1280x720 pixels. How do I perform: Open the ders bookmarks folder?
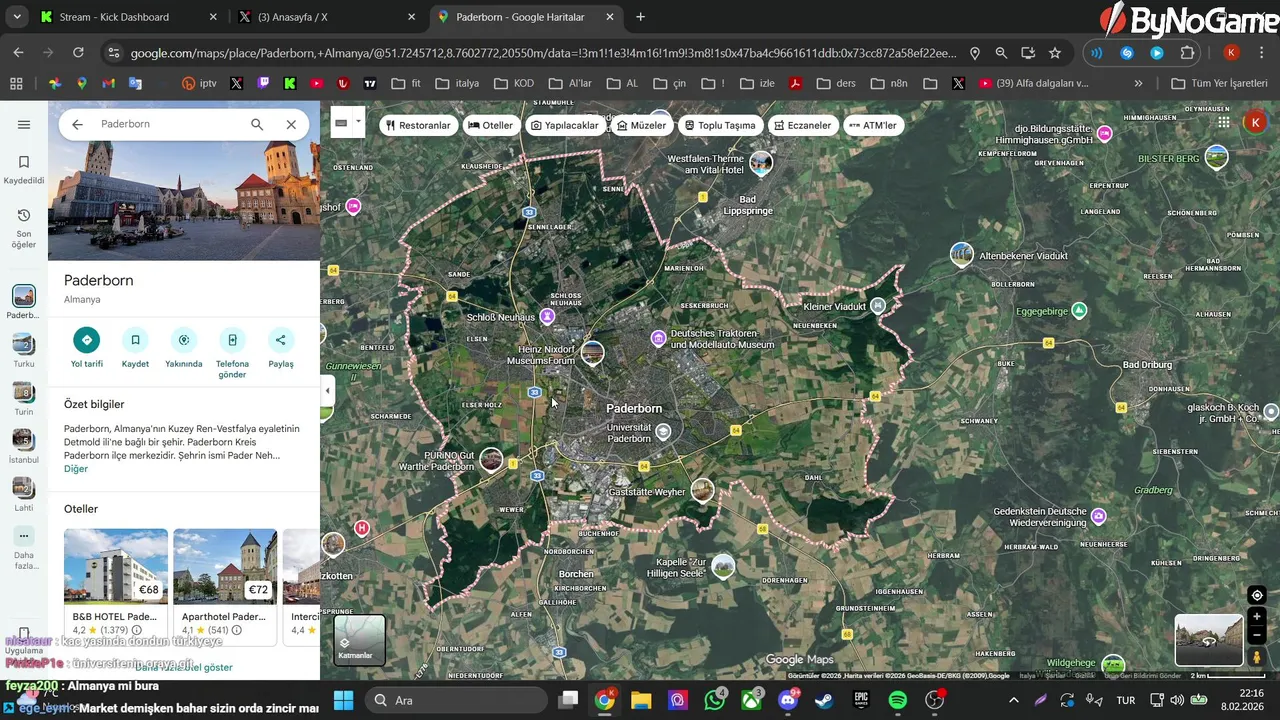[x=836, y=83]
